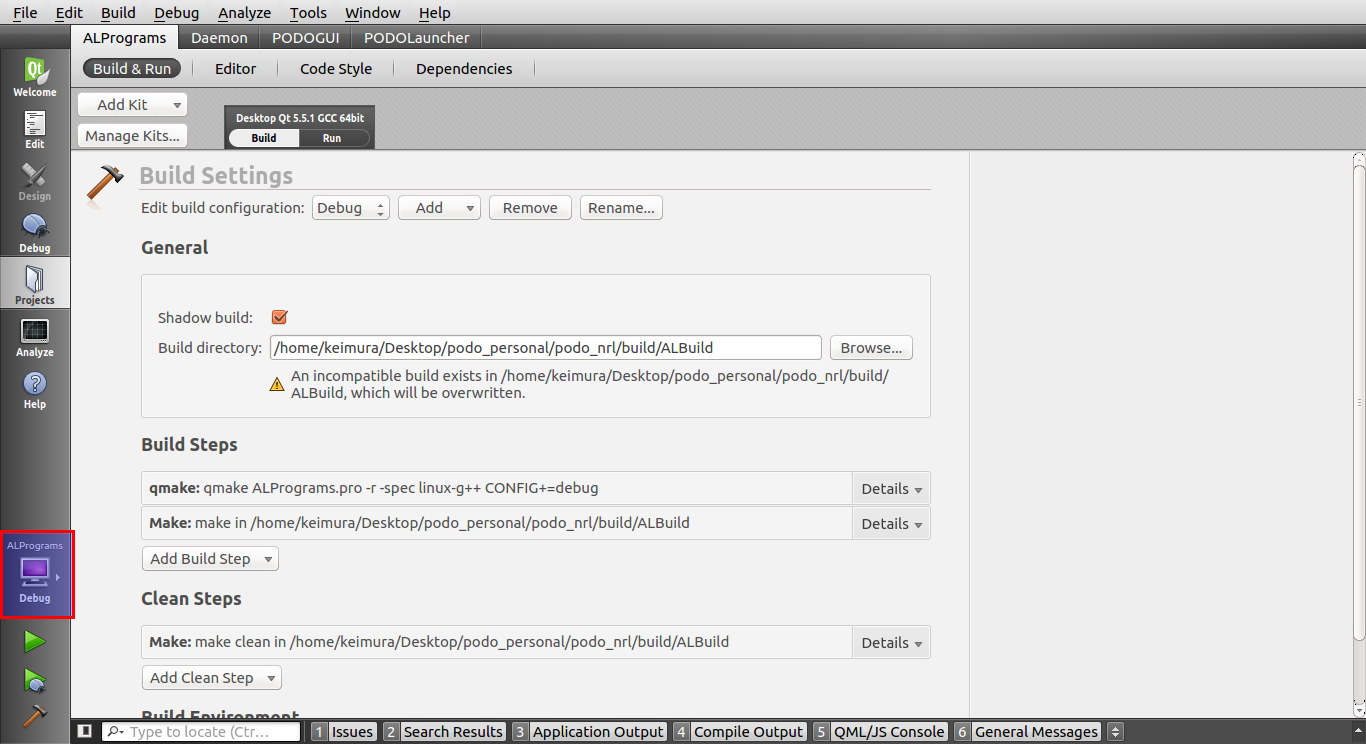The width and height of the screenshot is (1366, 744).
Task: Open the Help mode
Action: tap(35, 389)
